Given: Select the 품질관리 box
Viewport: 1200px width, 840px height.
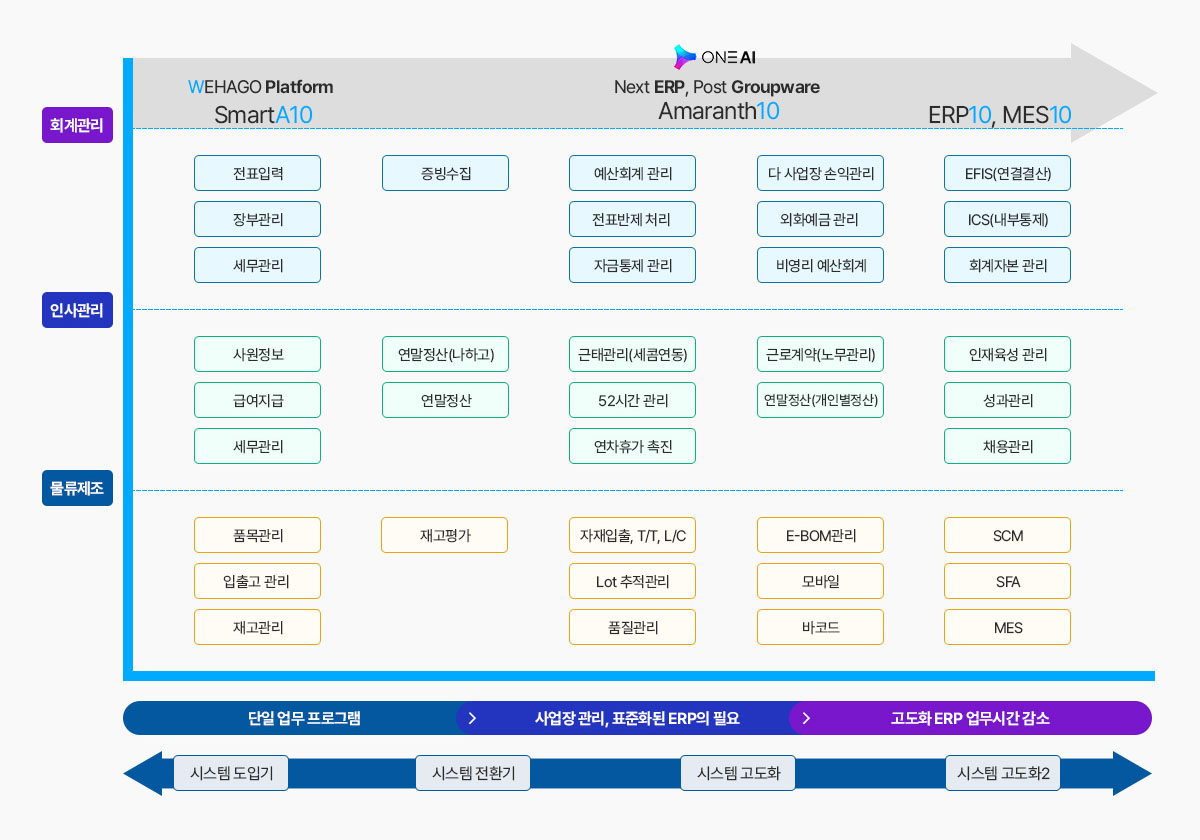Looking at the screenshot, I should coord(632,627).
